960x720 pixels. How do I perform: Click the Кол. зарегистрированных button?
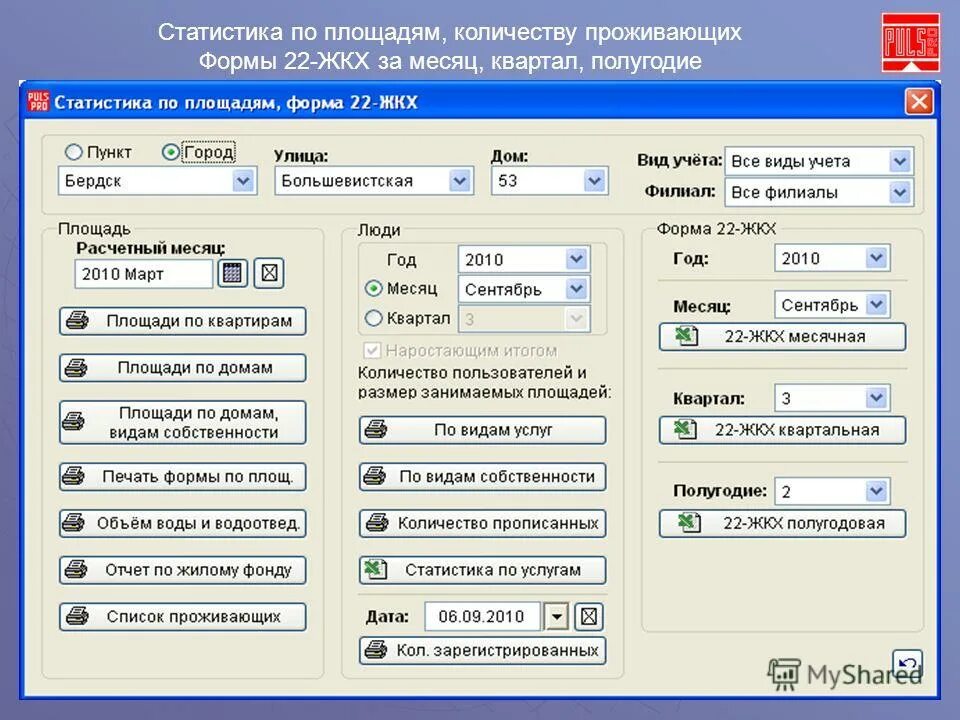click(482, 650)
